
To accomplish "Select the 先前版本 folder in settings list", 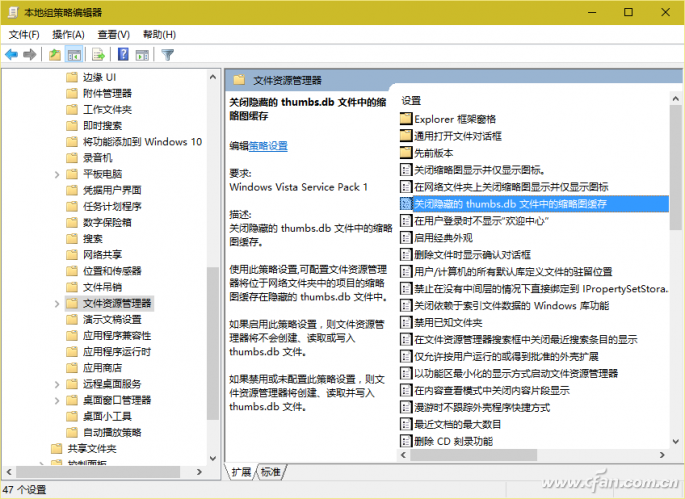I will point(433,152).
